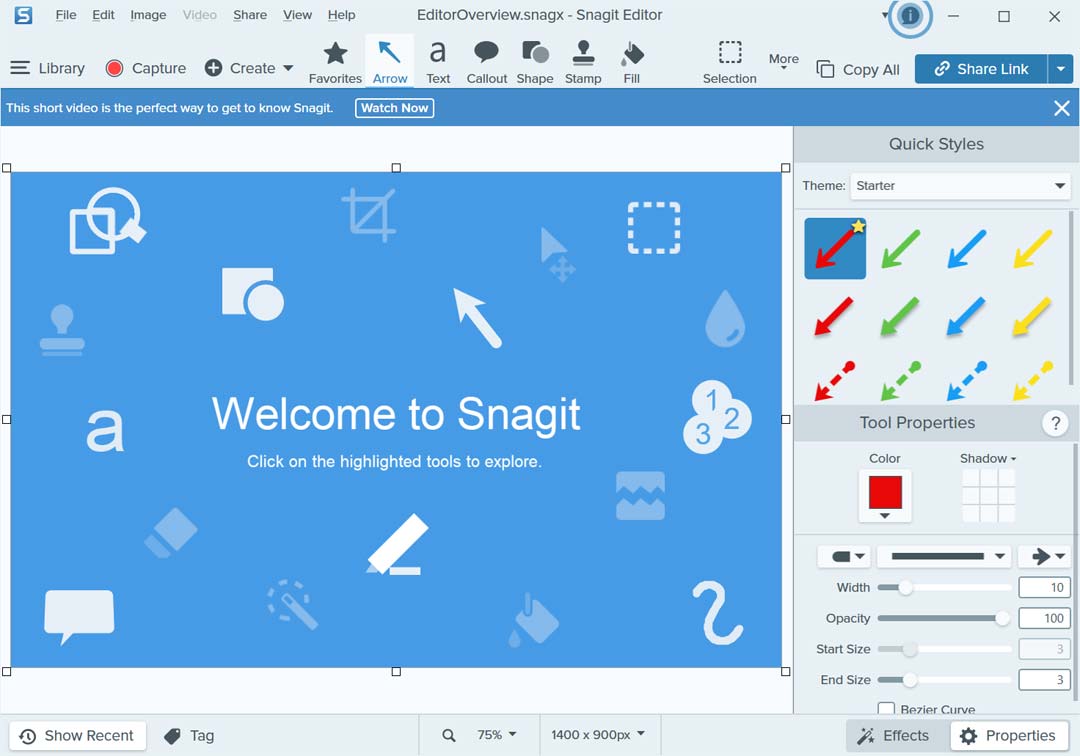Select the Fill bucket tool
Screen dimensions: 1080x756
(632, 62)
